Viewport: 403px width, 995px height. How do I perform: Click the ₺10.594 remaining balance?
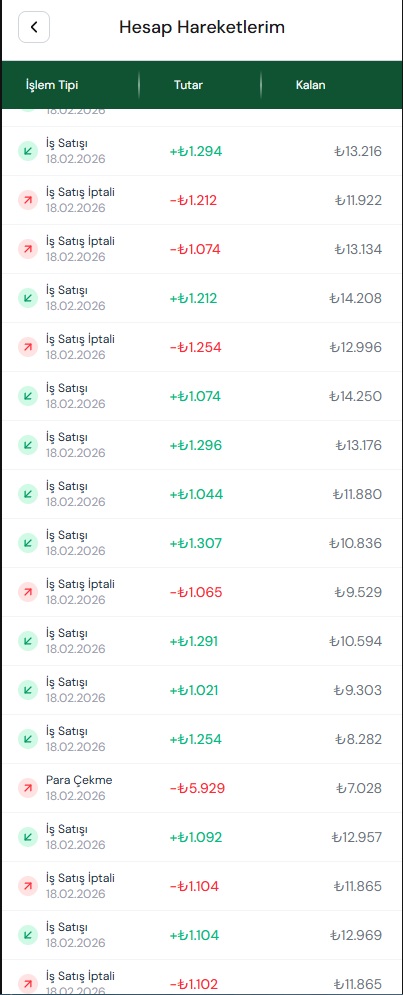pyautogui.click(x=355, y=641)
